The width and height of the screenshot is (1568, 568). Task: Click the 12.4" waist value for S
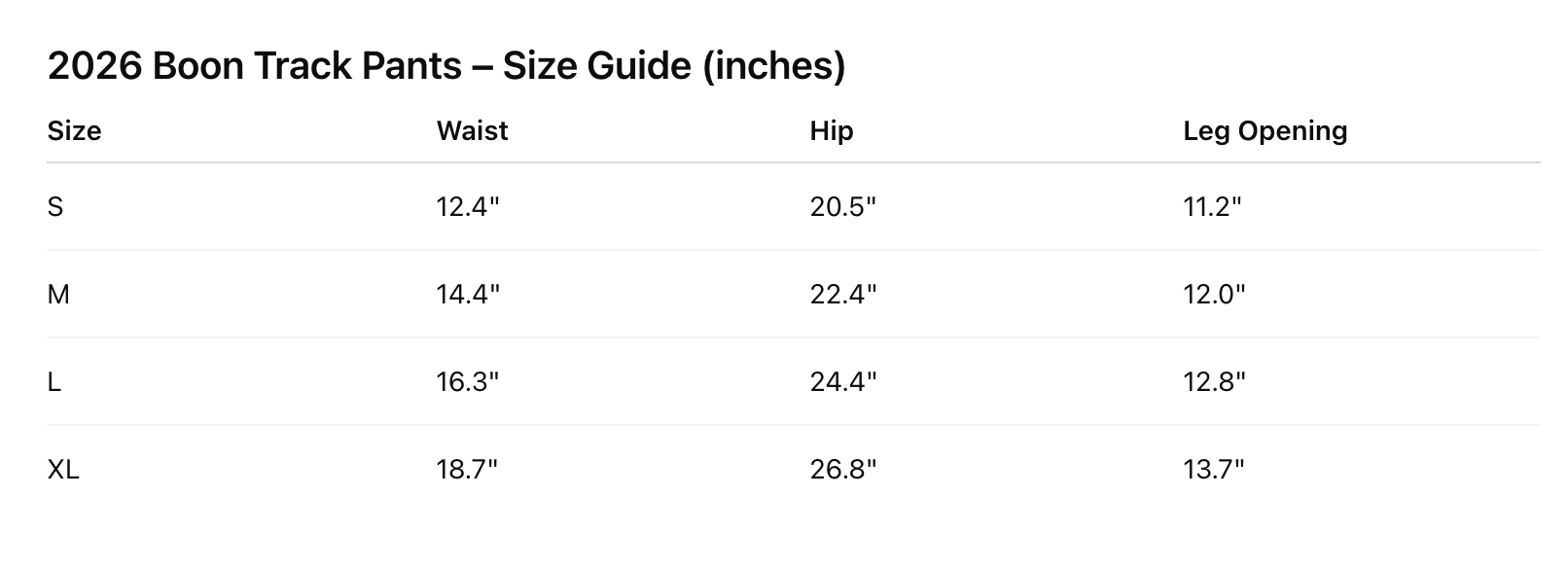click(x=468, y=206)
